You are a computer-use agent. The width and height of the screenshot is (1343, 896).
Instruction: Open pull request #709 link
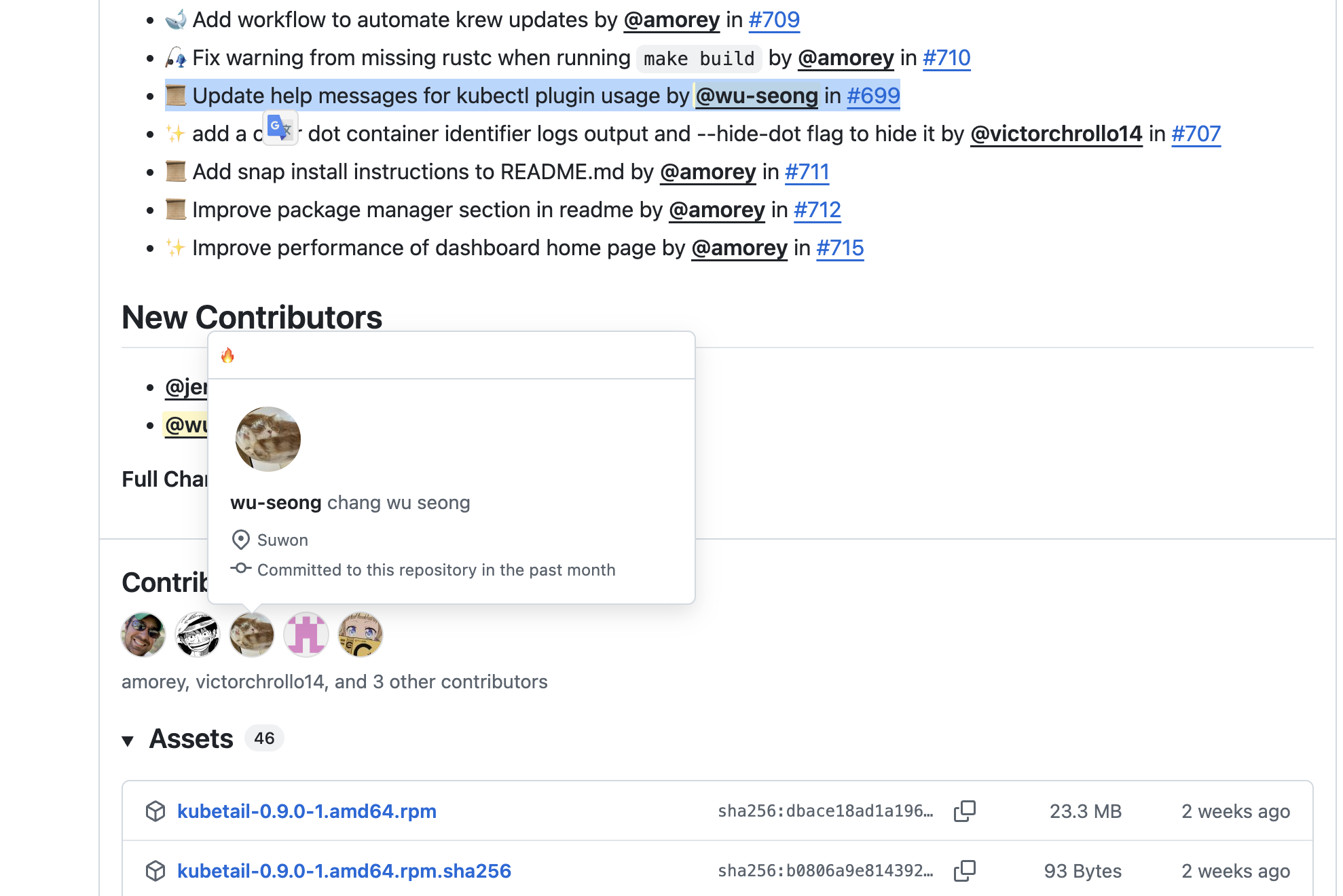pyautogui.click(x=774, y=20)
